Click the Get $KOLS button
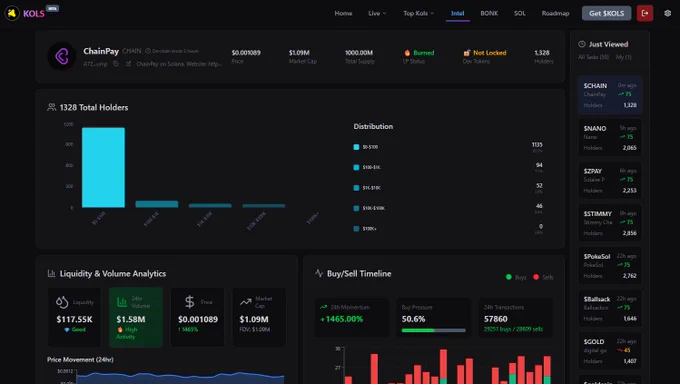Viewport: 680px width, 384px height. 606,13
